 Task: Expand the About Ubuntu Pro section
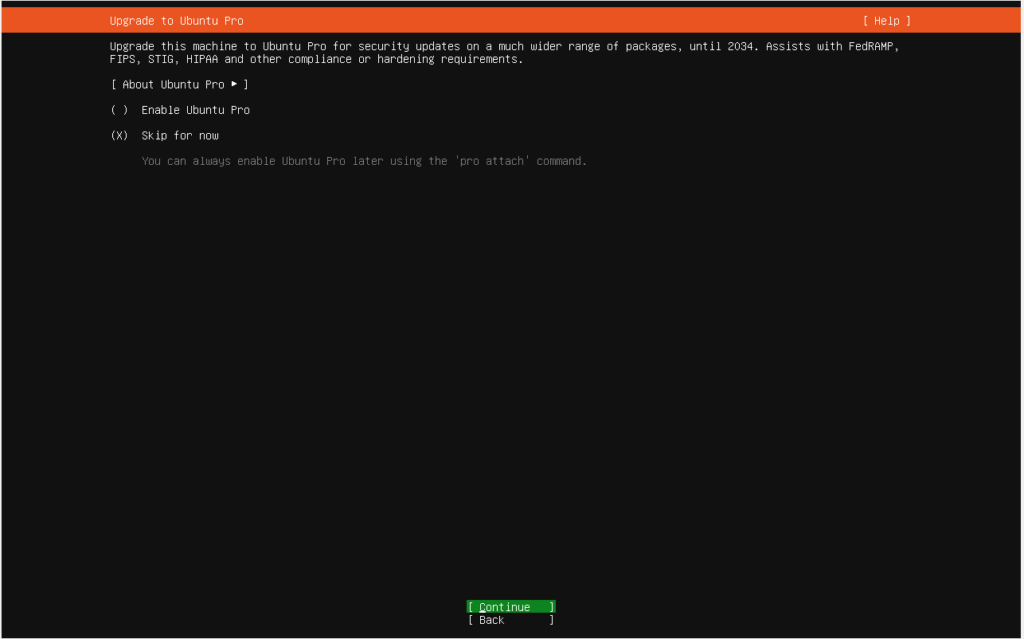coord(179,85)
